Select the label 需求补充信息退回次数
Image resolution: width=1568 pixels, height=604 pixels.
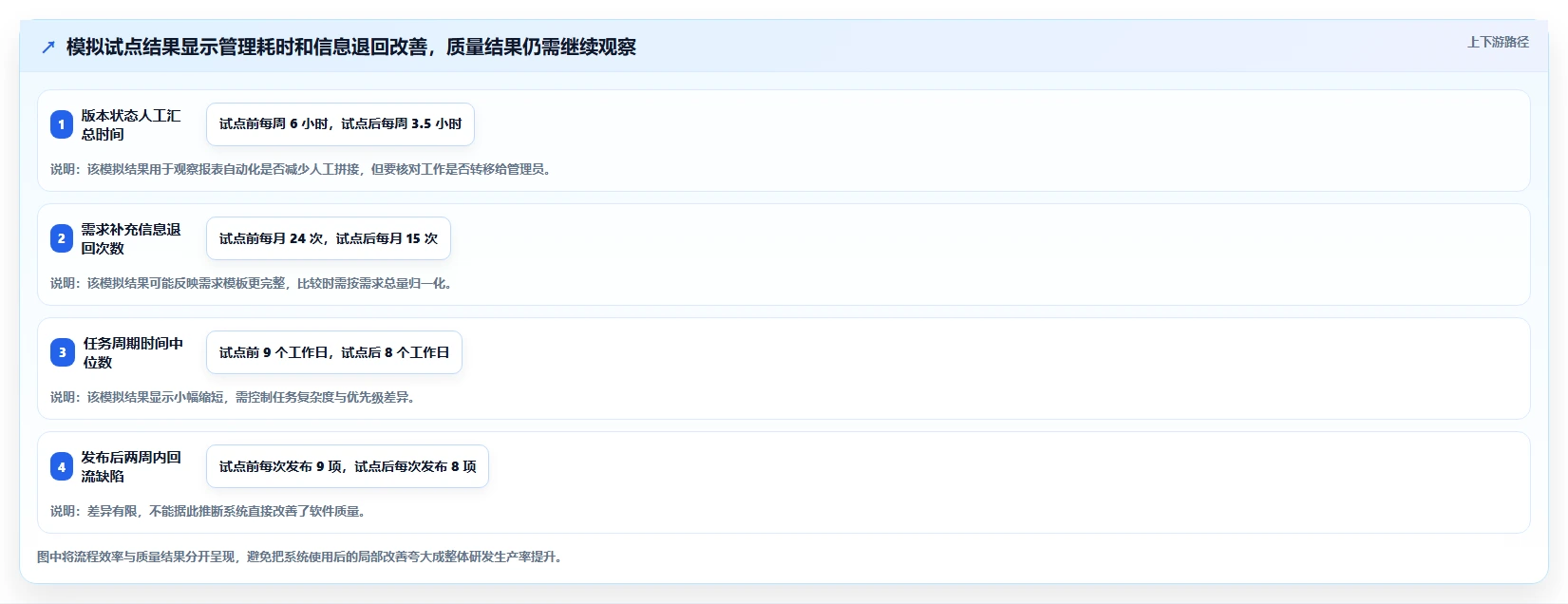(x=131, y=238)
